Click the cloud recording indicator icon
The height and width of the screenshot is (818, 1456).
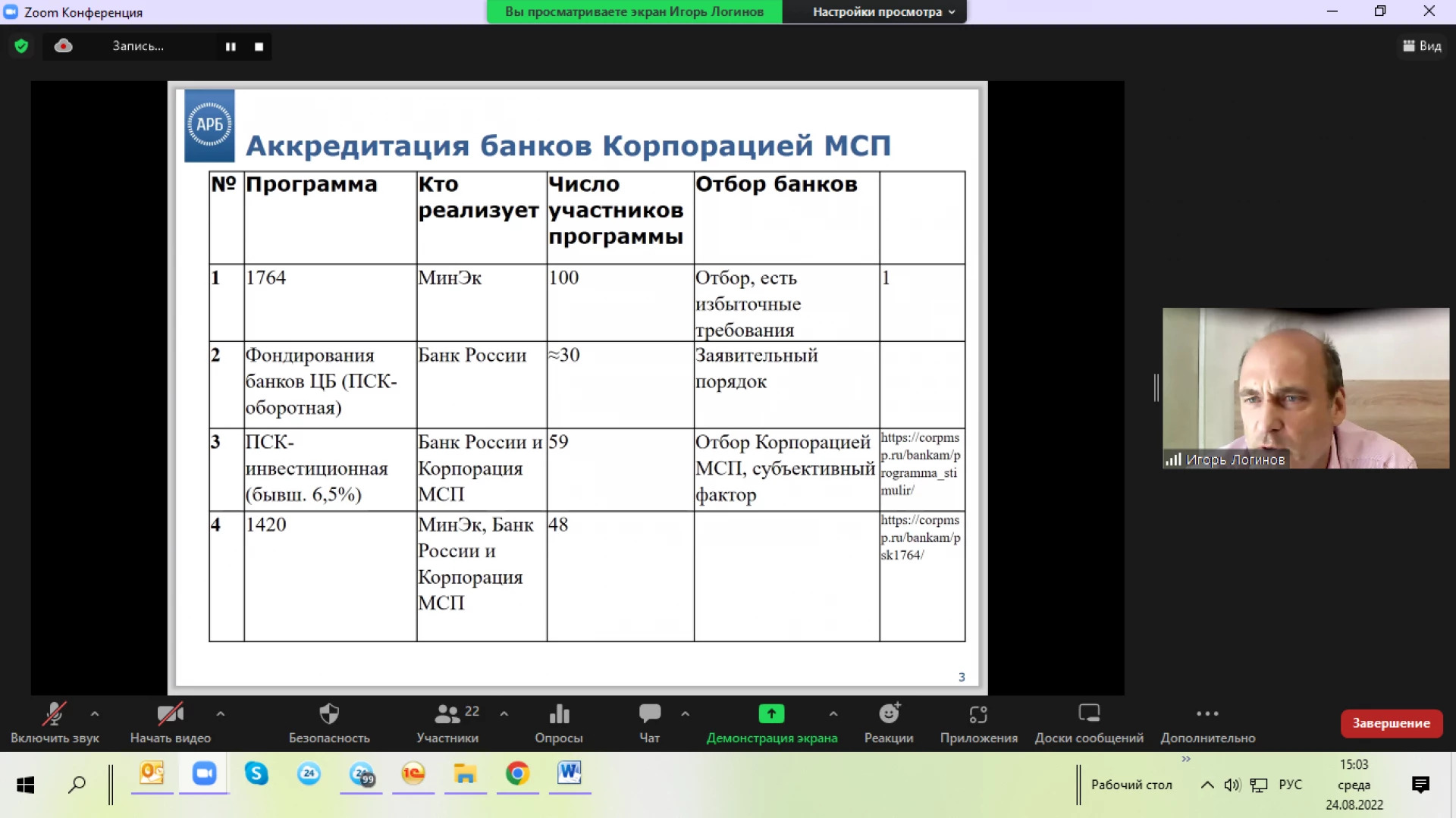pos(64,46)
